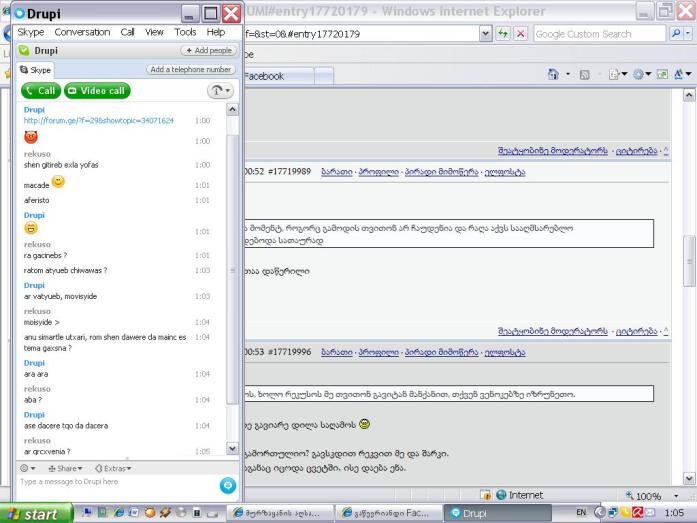
Task: Open the call quality info dropdown
Action: pyautogui.click(x=220, y=91)
